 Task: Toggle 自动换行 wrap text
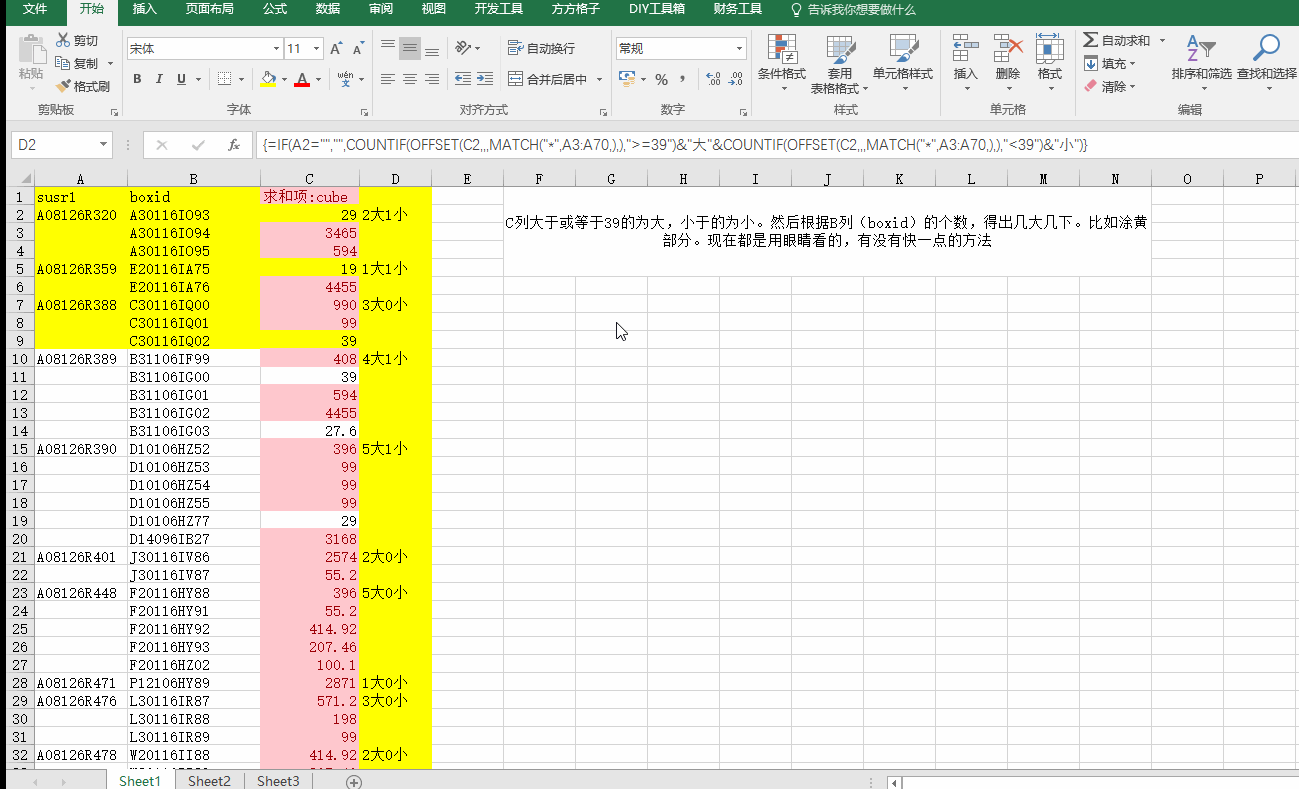541,48
